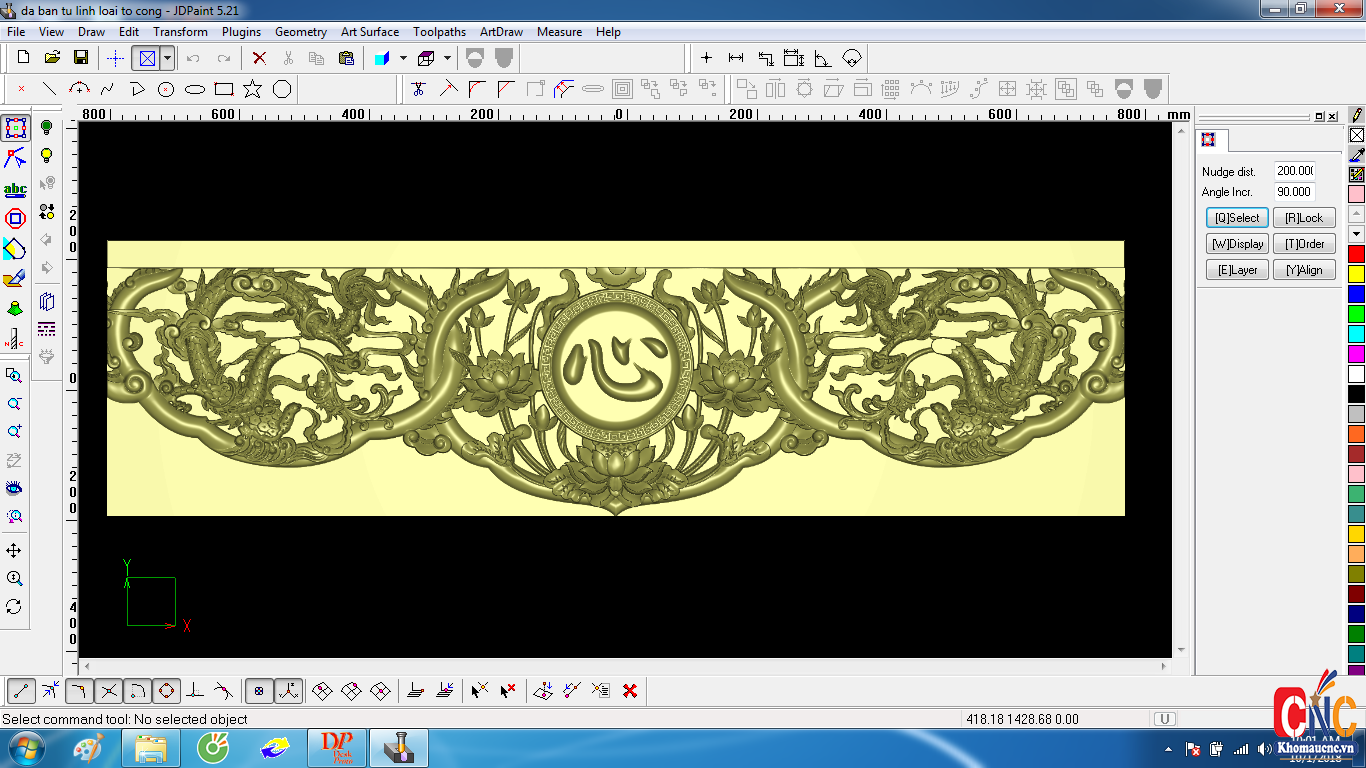Open the Toolpaths menu

(x=439, y=32)
